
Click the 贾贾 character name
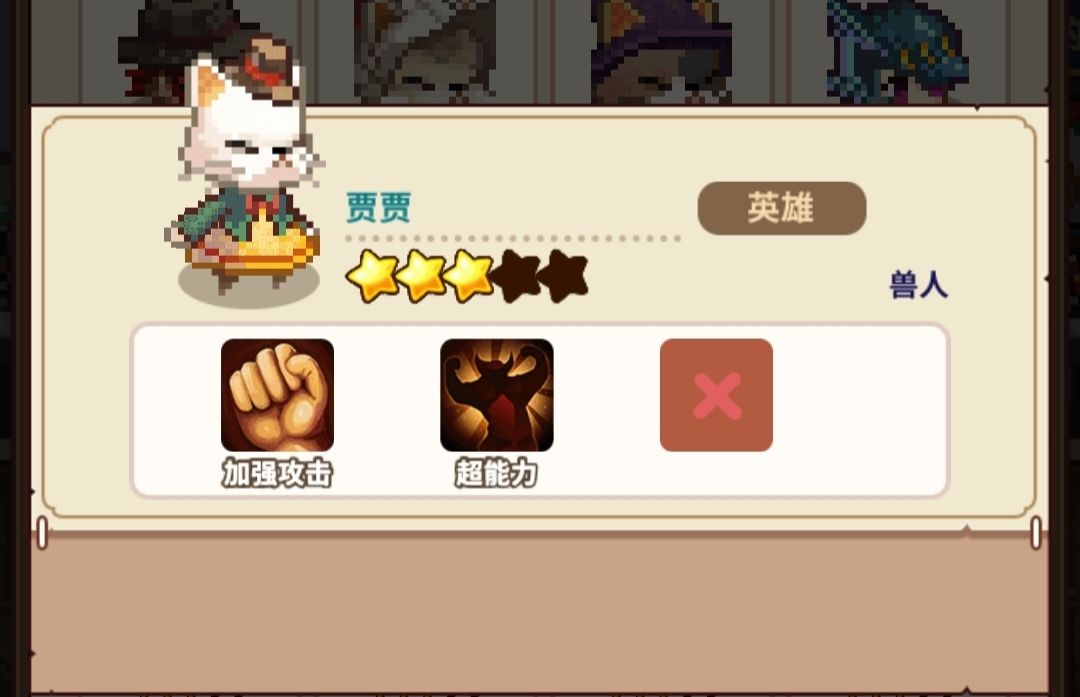tap(378, 207)
